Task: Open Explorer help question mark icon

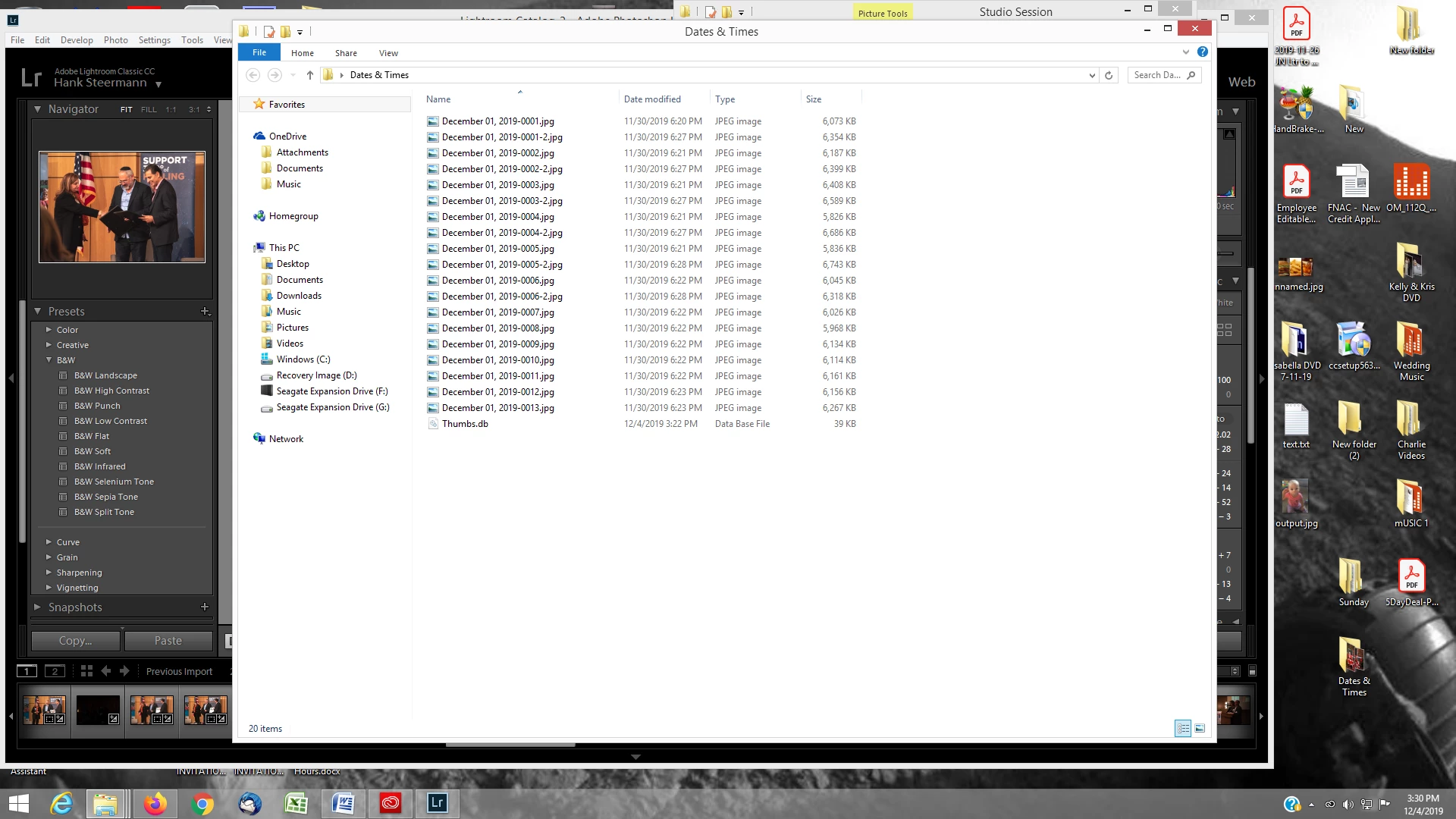Action: point(1202,52)
